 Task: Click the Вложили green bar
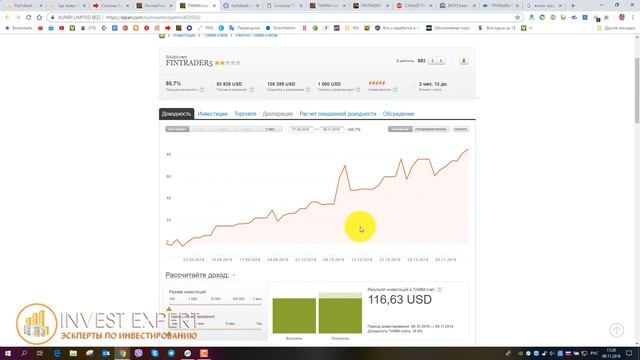click(294, 316)
